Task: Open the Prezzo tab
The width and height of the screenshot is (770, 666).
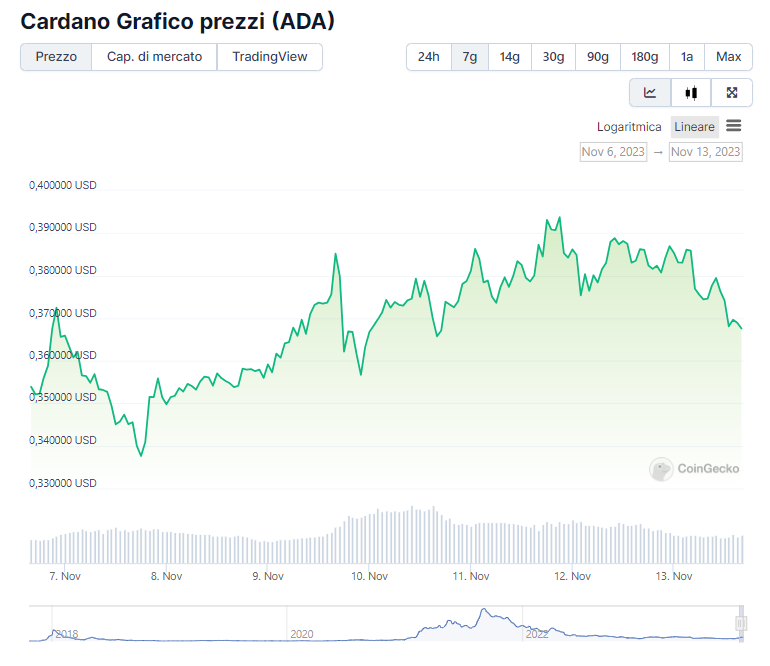Action: (x=56, y=57)
